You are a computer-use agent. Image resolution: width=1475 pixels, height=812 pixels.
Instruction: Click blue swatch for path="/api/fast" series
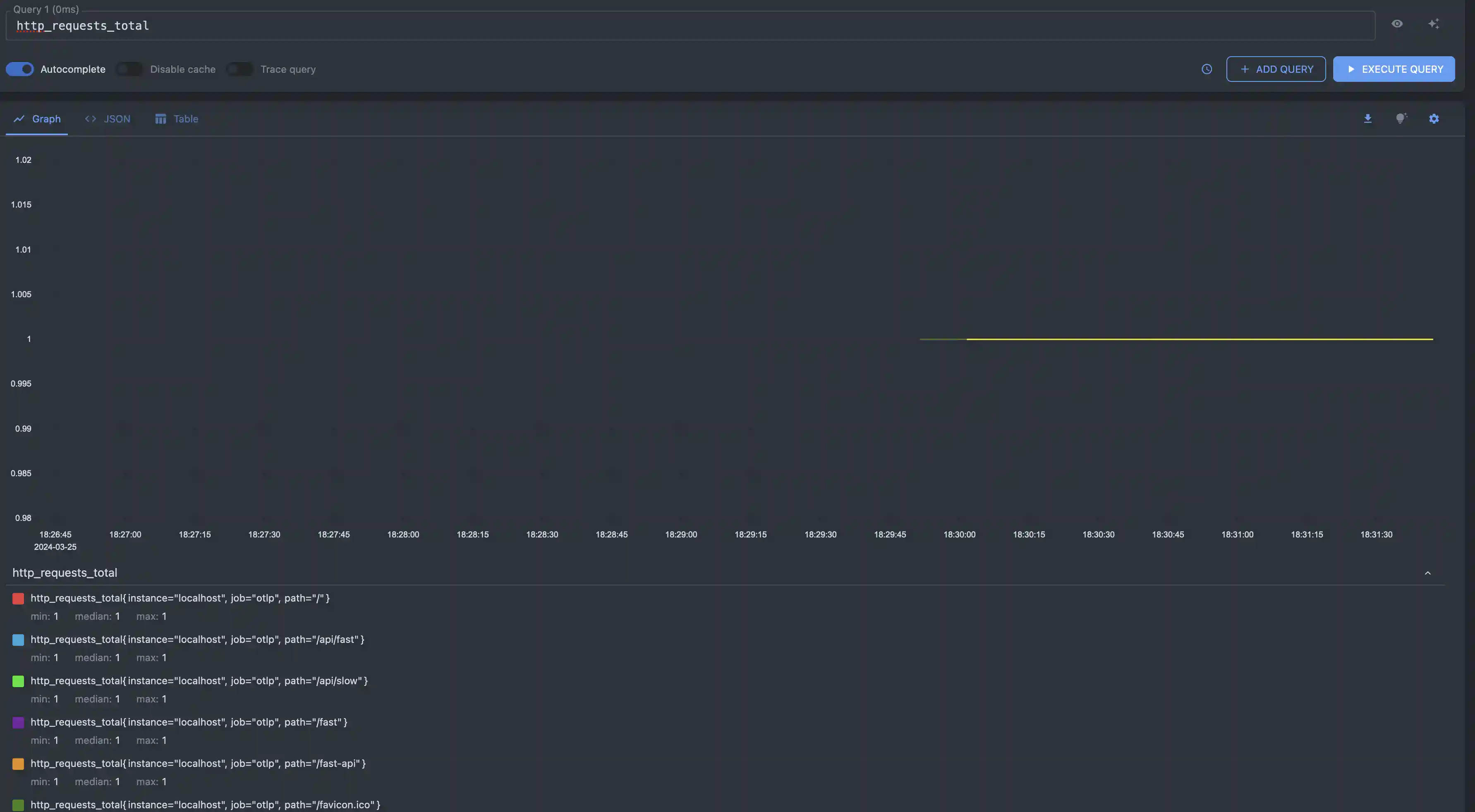click(x=18, y=640)
